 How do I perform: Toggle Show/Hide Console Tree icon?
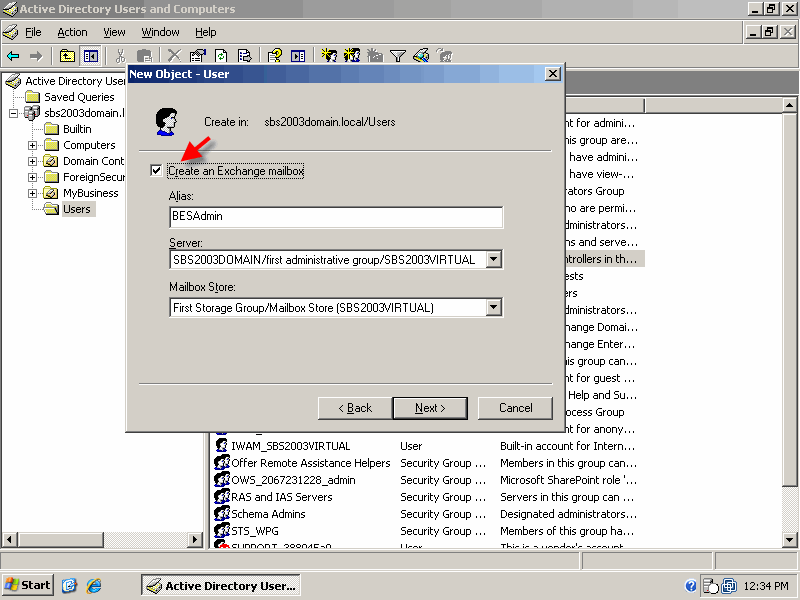pos(91,56)
